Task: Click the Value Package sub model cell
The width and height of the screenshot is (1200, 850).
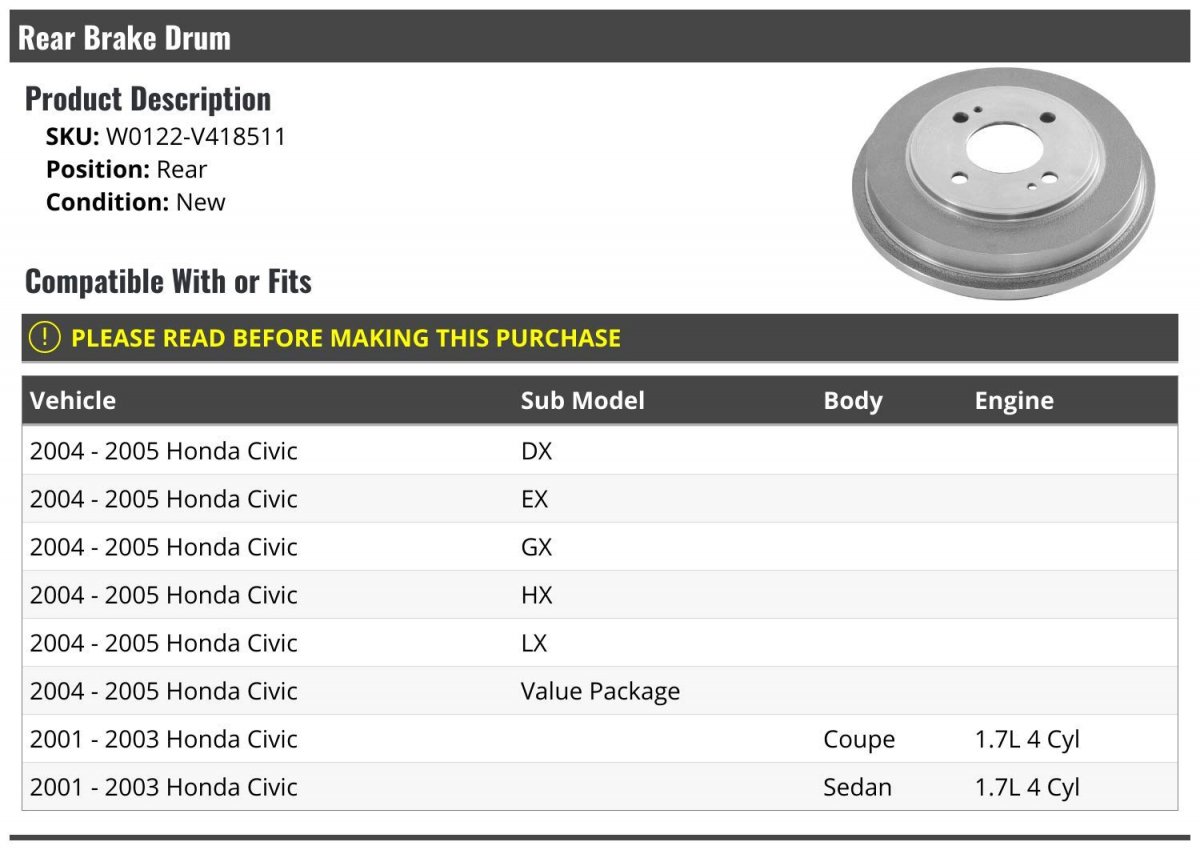Action: pyautogui.click(x=601, y=691)
